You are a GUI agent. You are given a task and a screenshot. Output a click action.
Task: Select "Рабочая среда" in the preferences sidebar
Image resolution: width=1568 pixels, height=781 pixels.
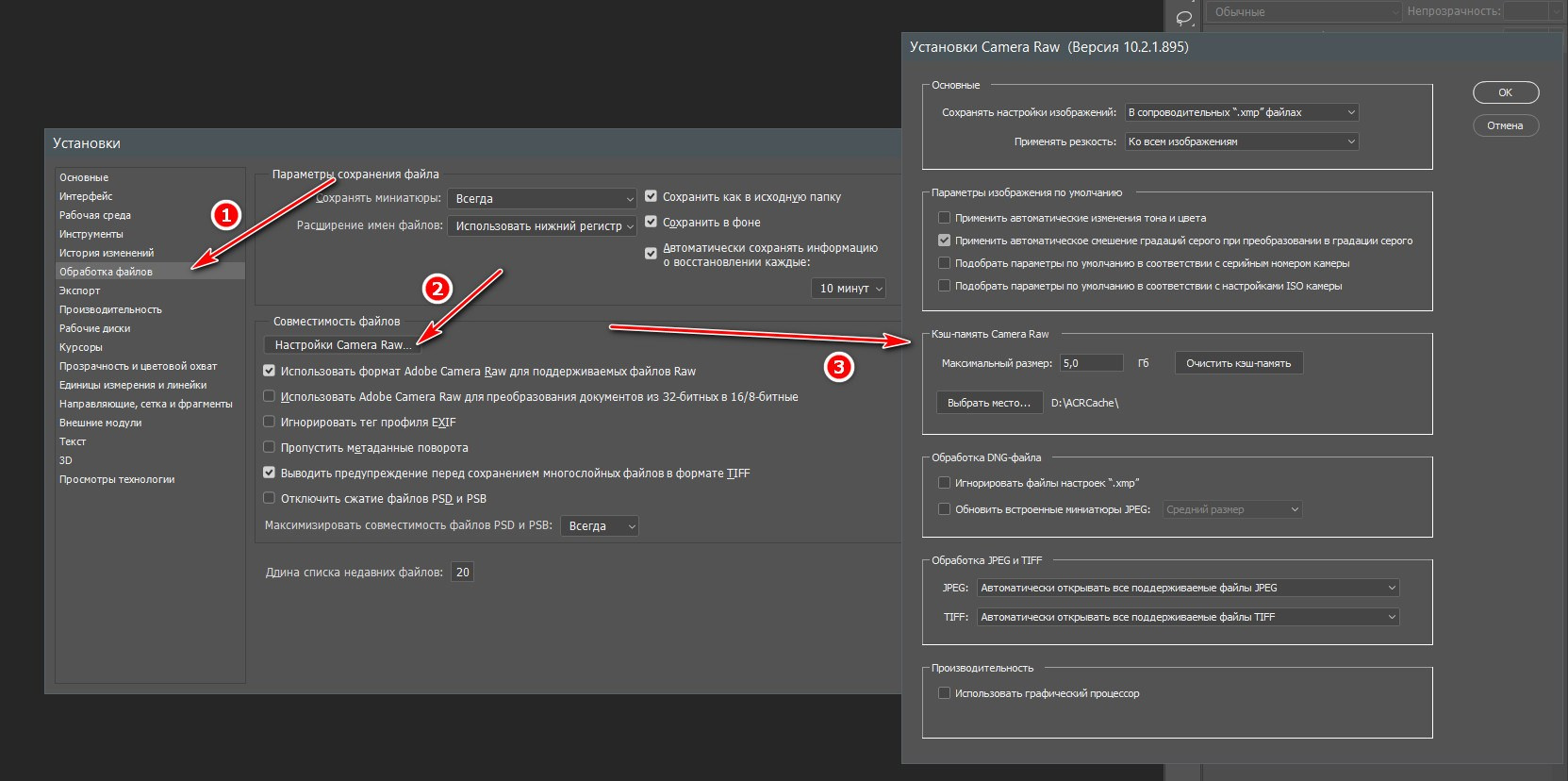point(95,215)
